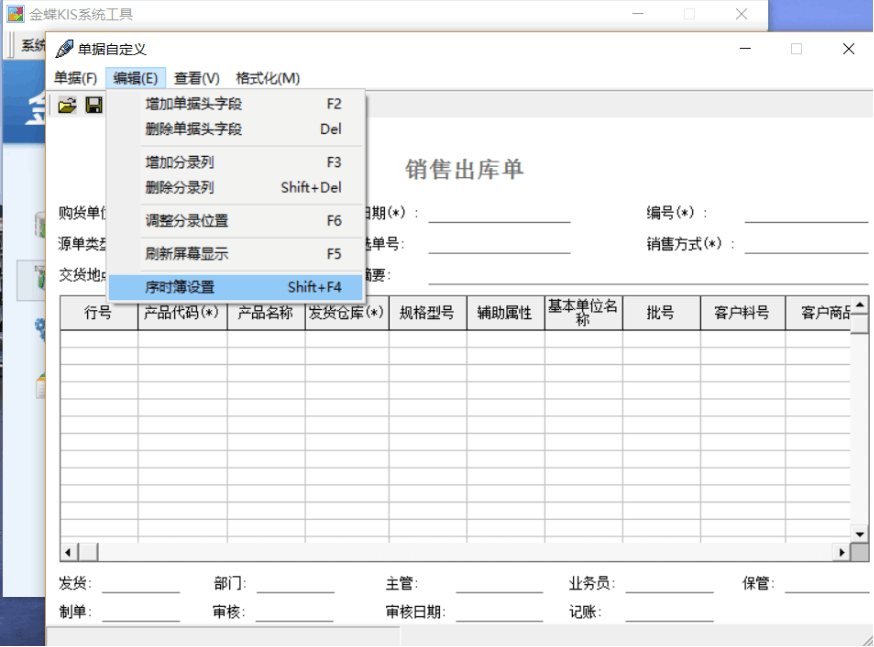The width and height of the screenshot is (874, 647).
Task: Click the save floppy disk icon
Action: pos(94,105)
